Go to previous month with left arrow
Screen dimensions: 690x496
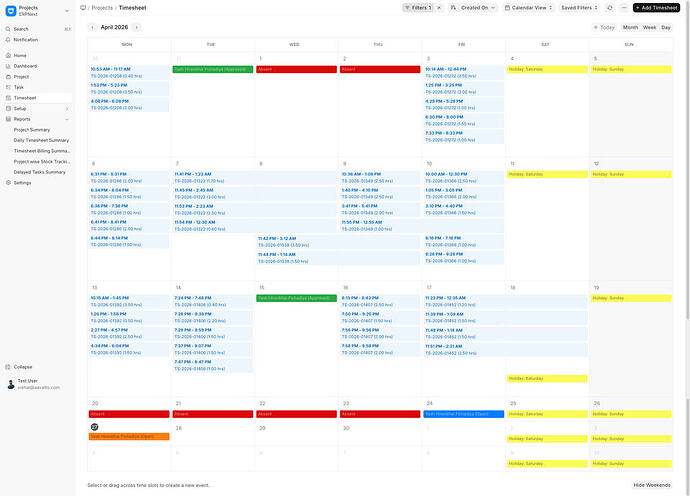coord(92,27)
